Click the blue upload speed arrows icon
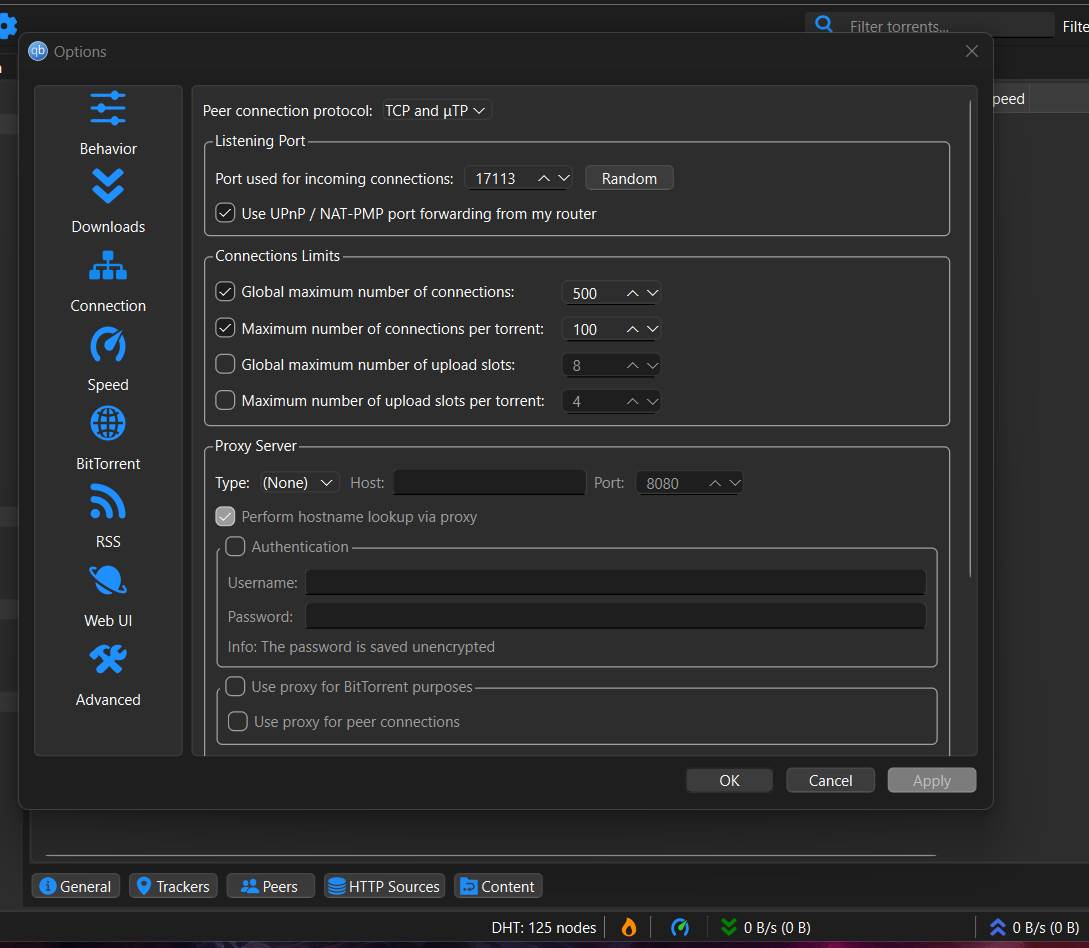The height and width of the screenshot is (948, 1089). coord(997,927)
